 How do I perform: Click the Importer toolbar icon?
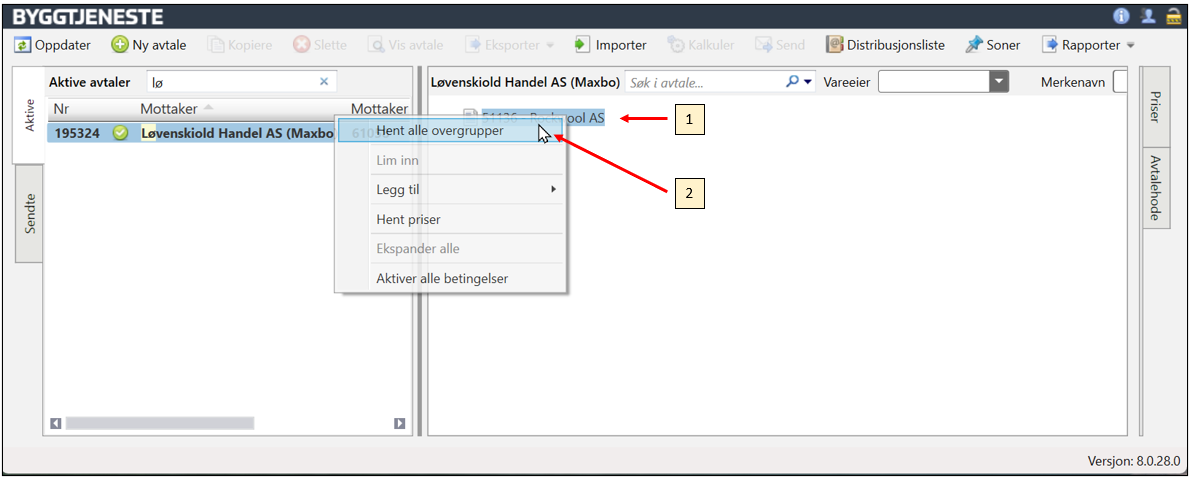(x=583, y=45)
